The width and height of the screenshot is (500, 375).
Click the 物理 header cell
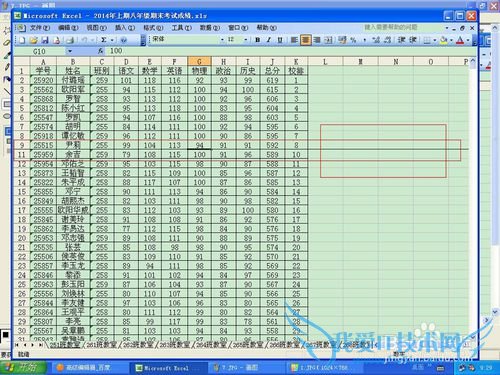[199, 71]
